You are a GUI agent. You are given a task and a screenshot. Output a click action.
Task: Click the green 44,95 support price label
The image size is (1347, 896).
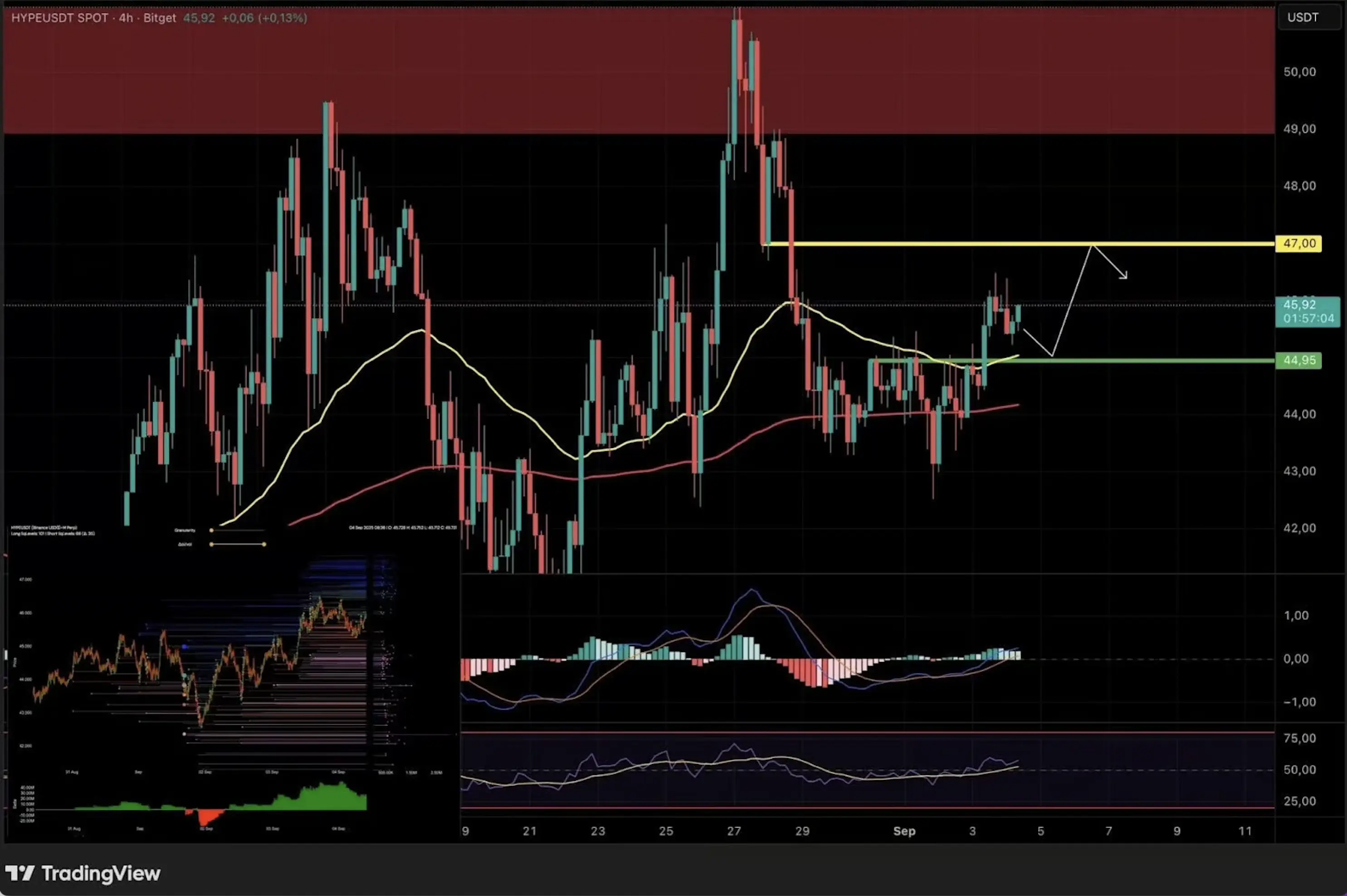pos(1298,360)
